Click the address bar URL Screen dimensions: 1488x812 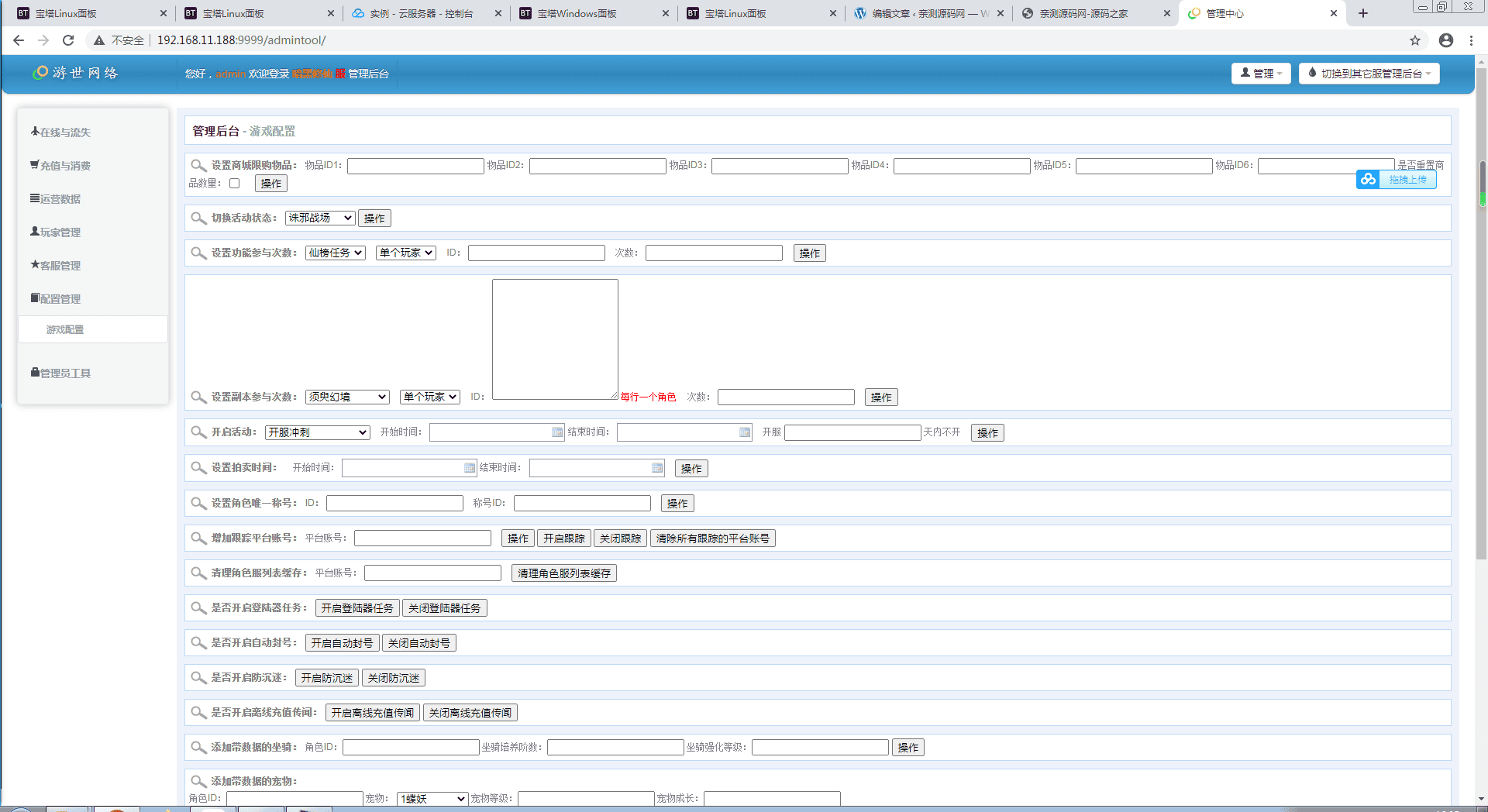click(x=241, y=40)
